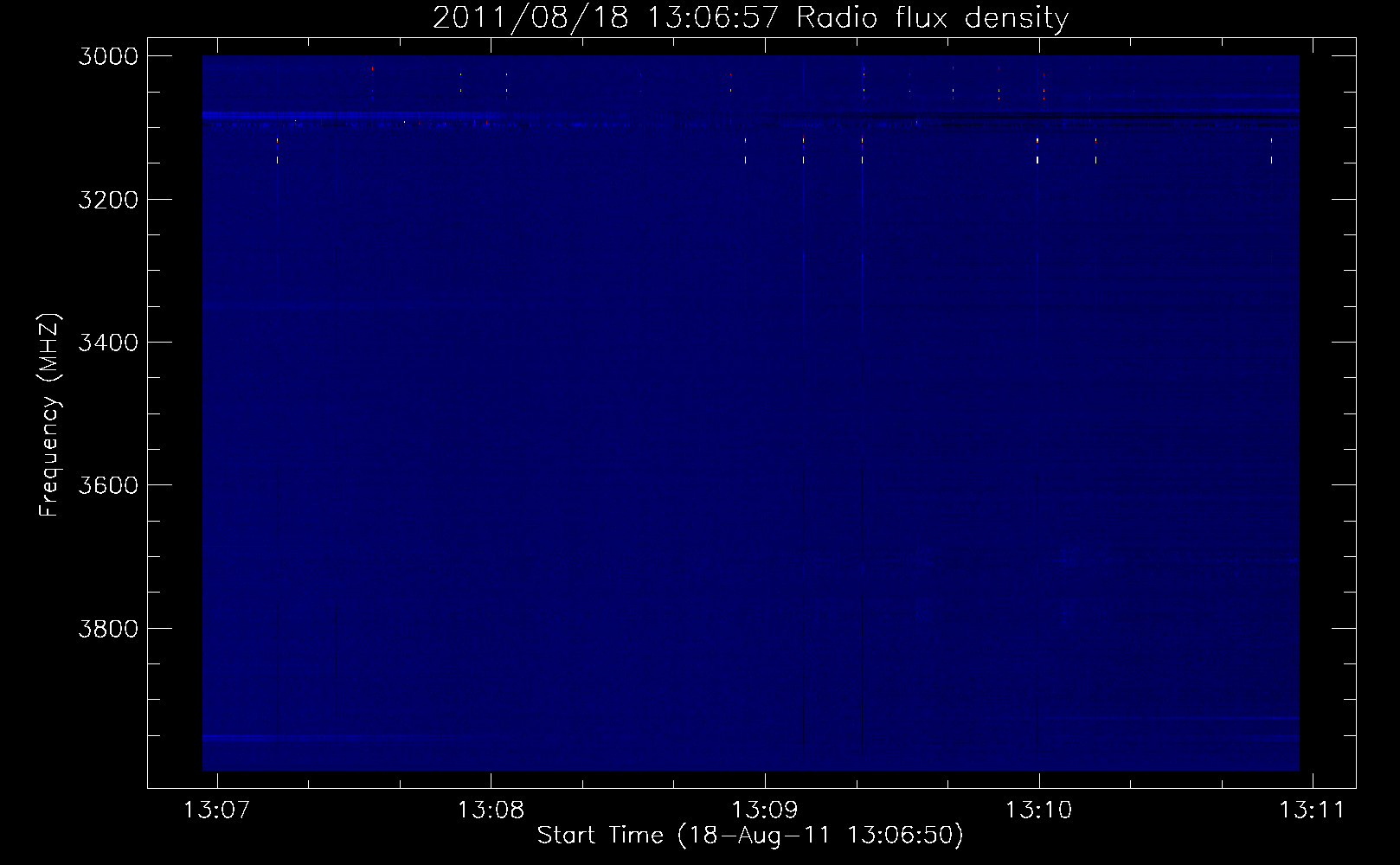Click the 13:08 time tick label

tap(491, 810)
